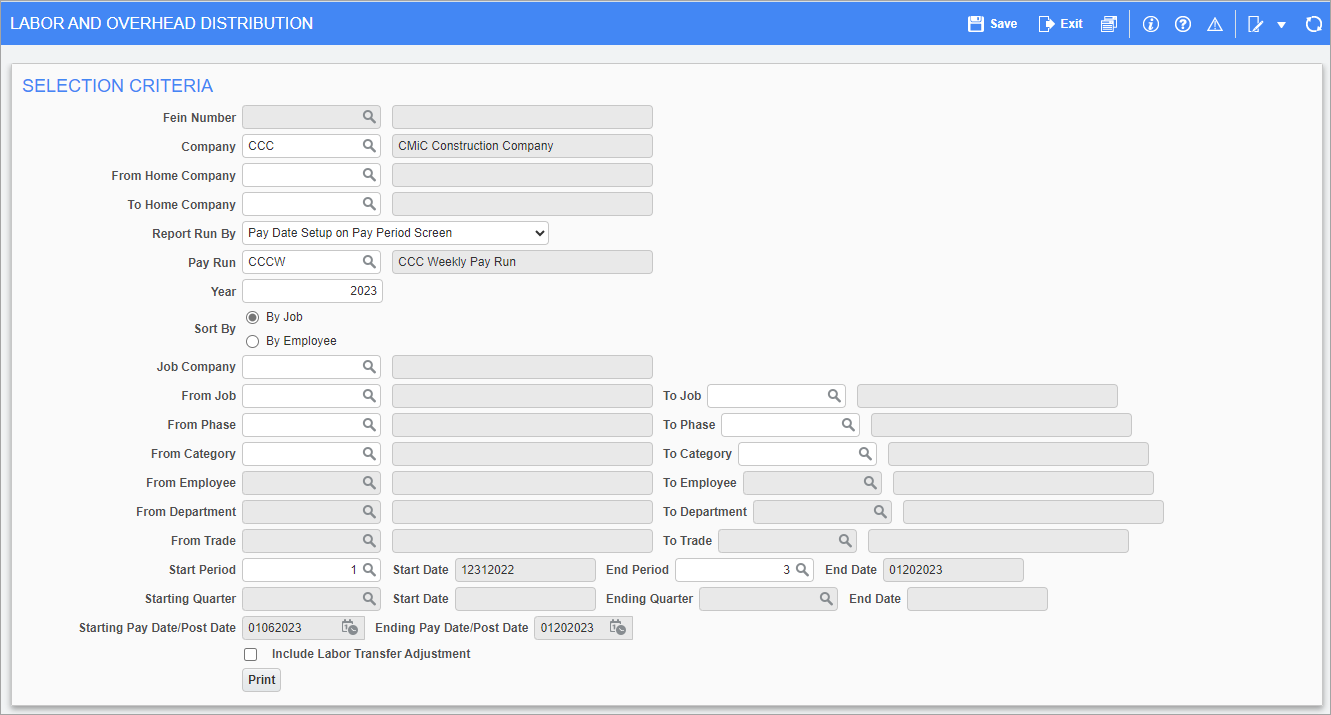Image resolution: width=1331 pixels, height=715 pixels.
Task: Open the Pay Run lookup magnifier
Action: click(x=369, y=262)
